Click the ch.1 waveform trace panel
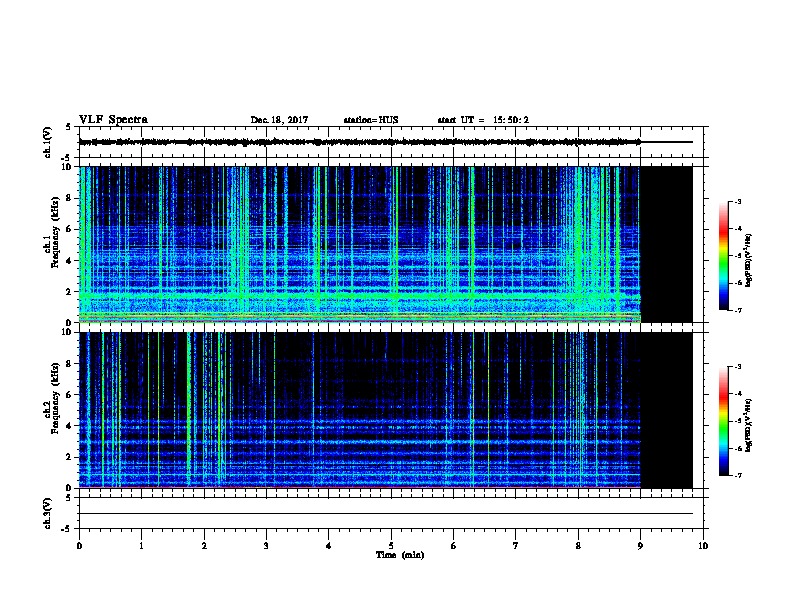 393,142
